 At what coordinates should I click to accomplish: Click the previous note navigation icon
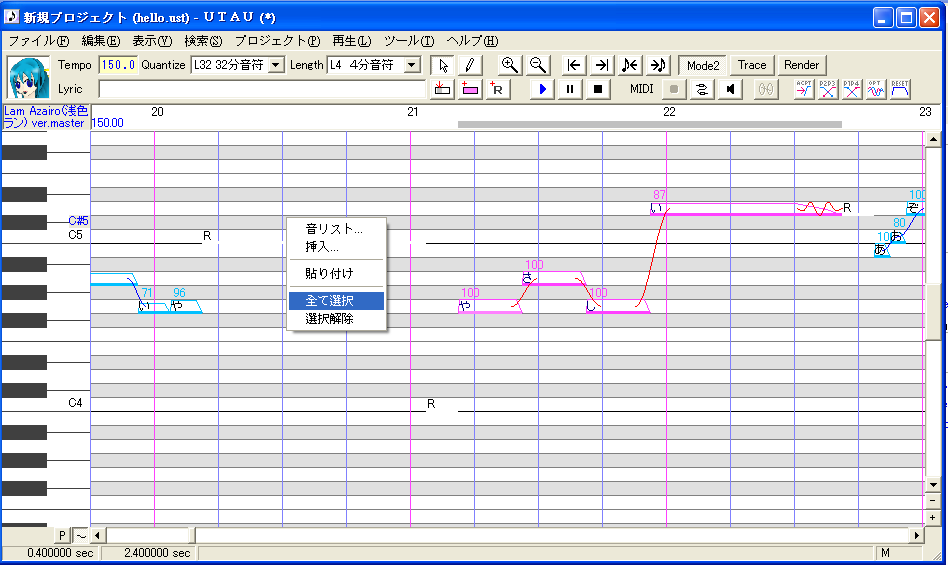click(x=629, y=65)
